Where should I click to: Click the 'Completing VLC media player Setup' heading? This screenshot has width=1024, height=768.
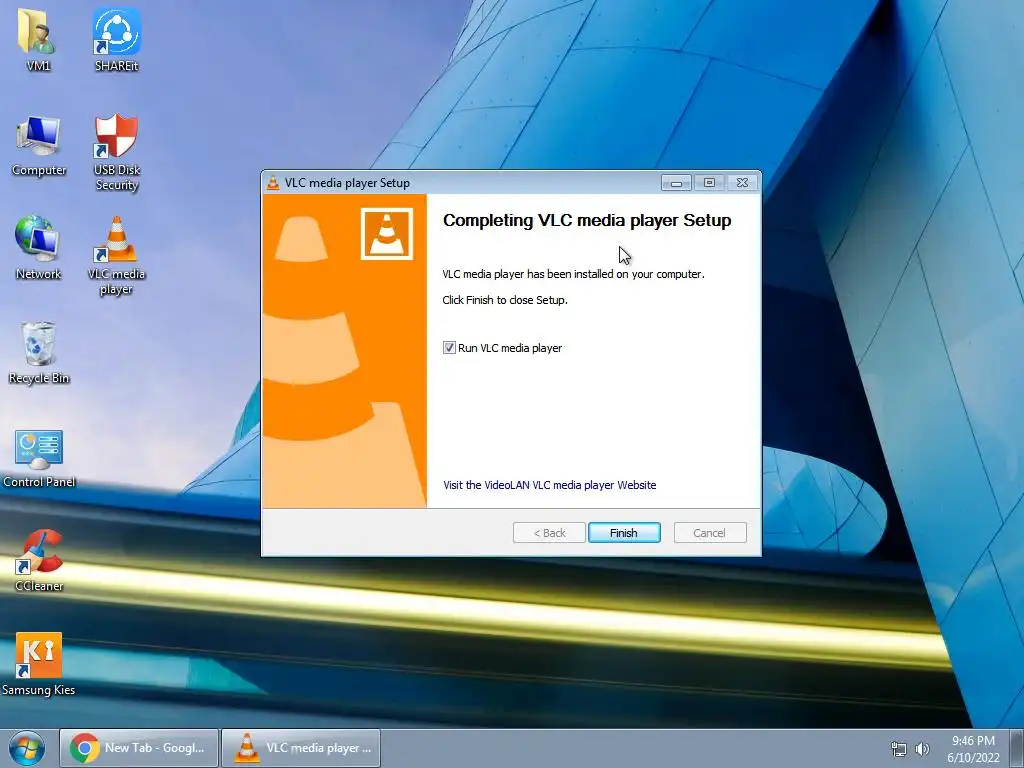[587, 221]
